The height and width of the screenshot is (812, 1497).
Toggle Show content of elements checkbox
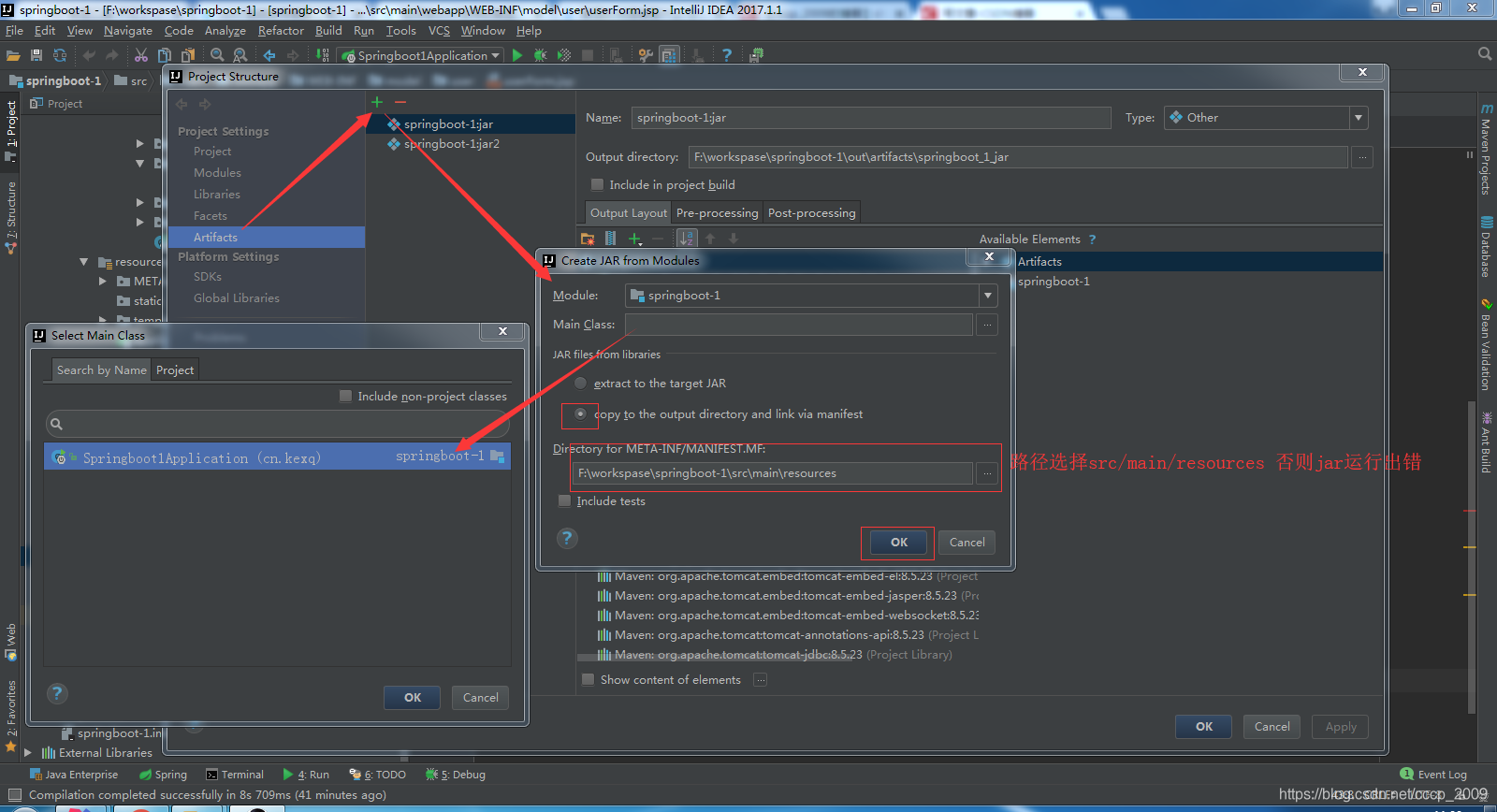[588, 680]
